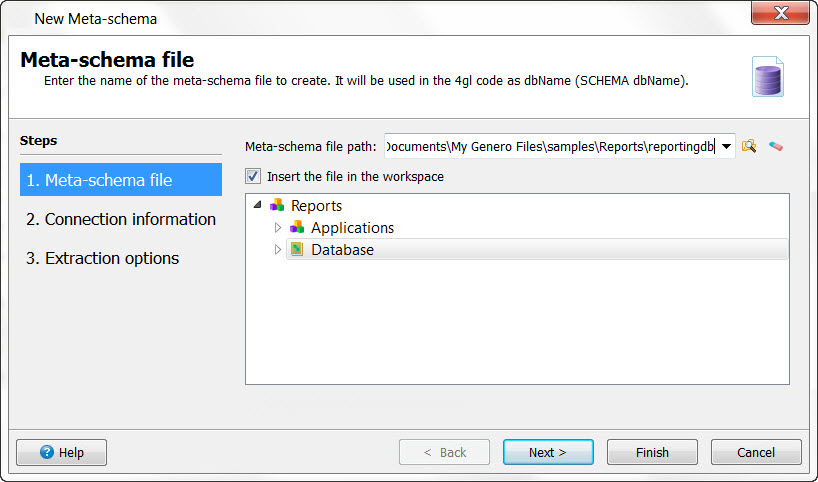818x482 pixels.
Task: Go to Connection information step
Action: click(120, 219)
